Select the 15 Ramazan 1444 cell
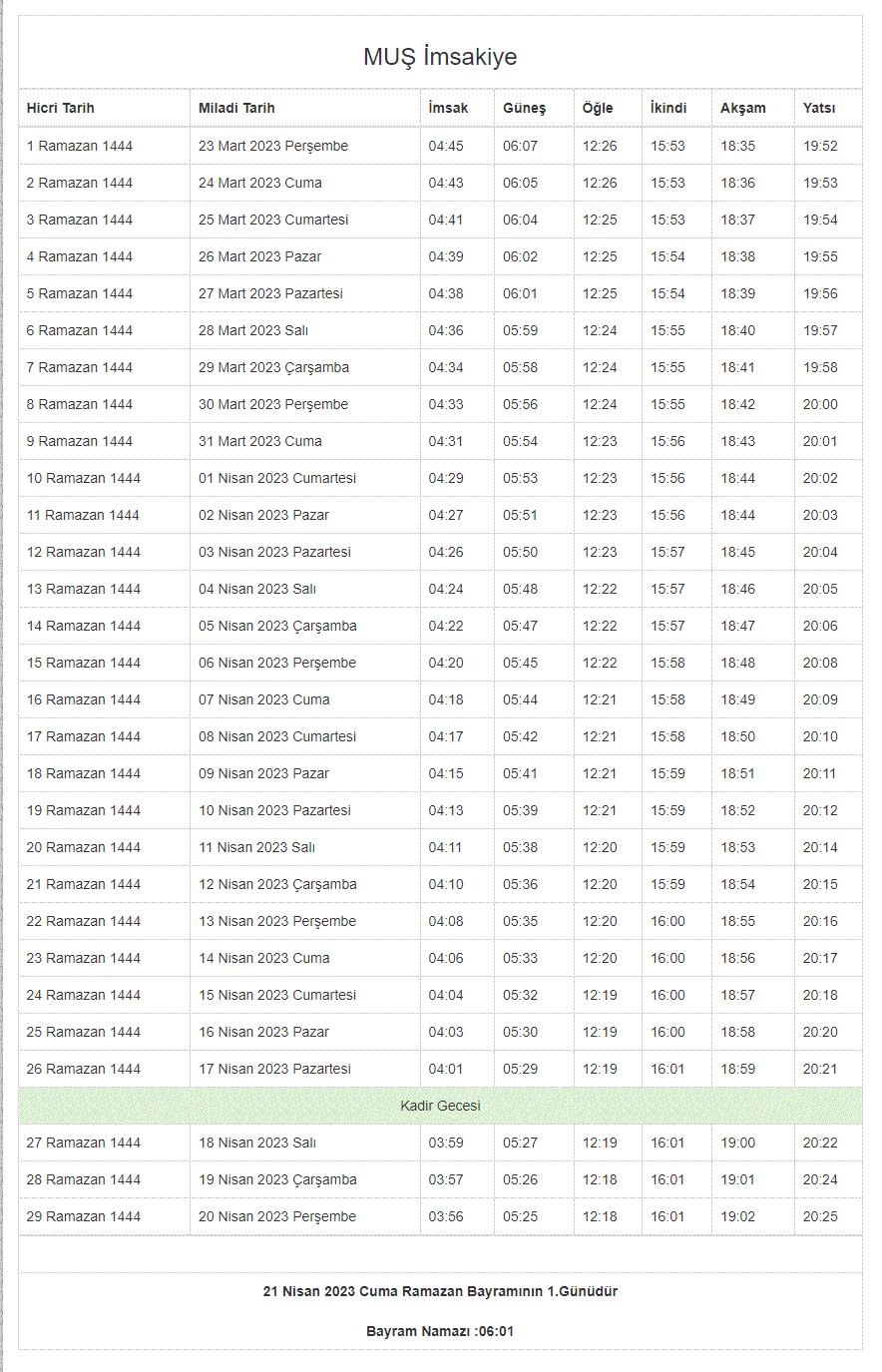This screenshot has width=882, height=1372. (84, 663)
